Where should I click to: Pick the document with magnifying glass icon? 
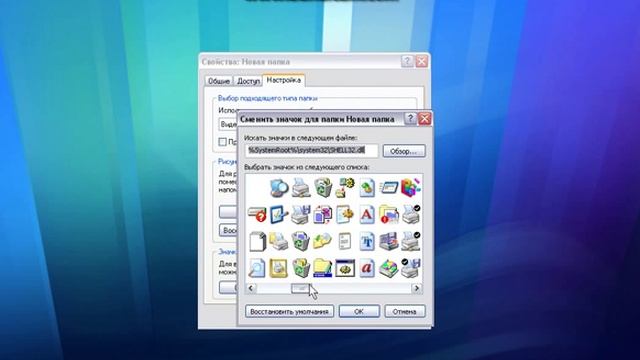click(x=257, y=268)
